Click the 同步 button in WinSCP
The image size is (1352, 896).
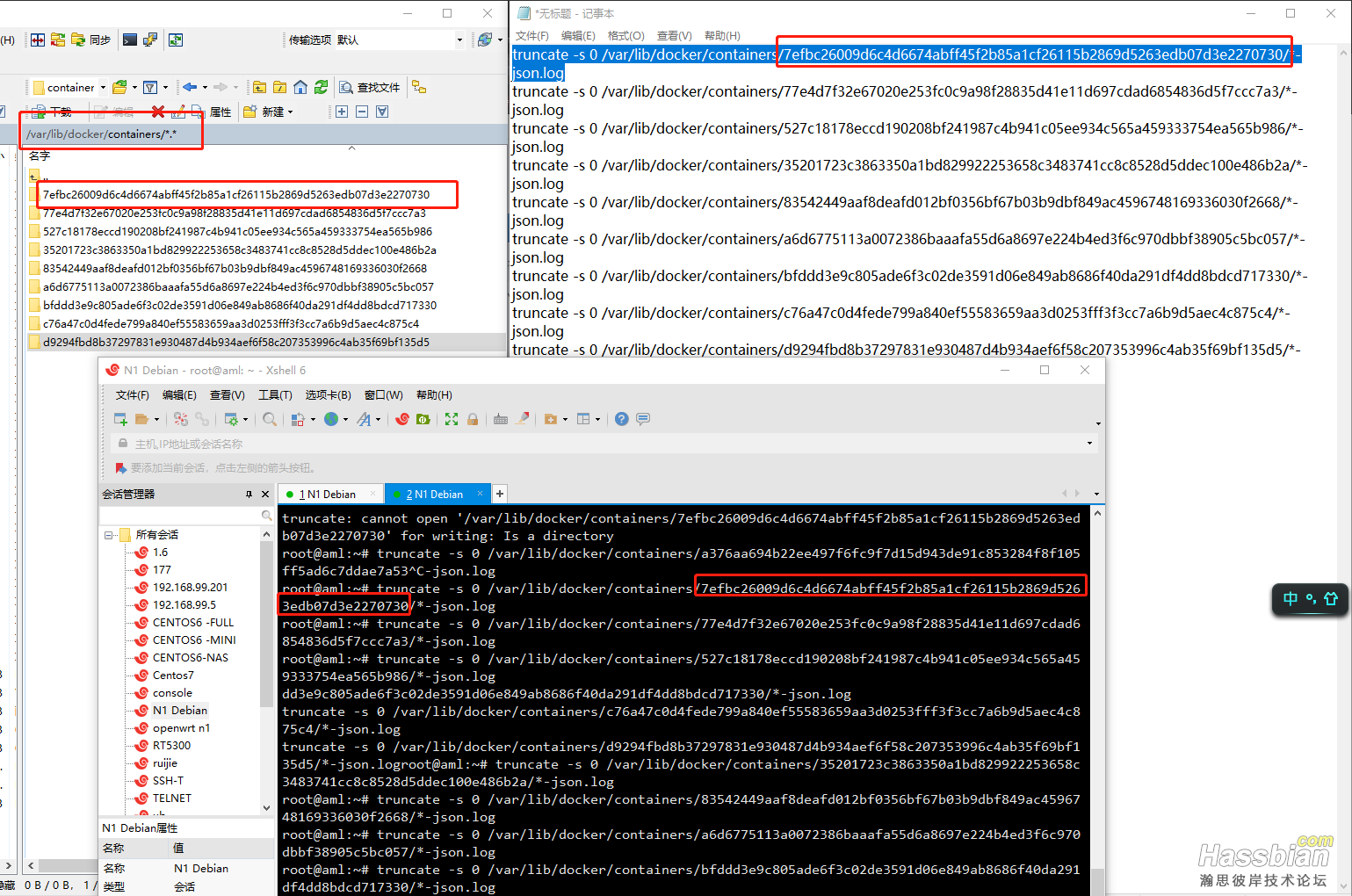pos(92,40)
